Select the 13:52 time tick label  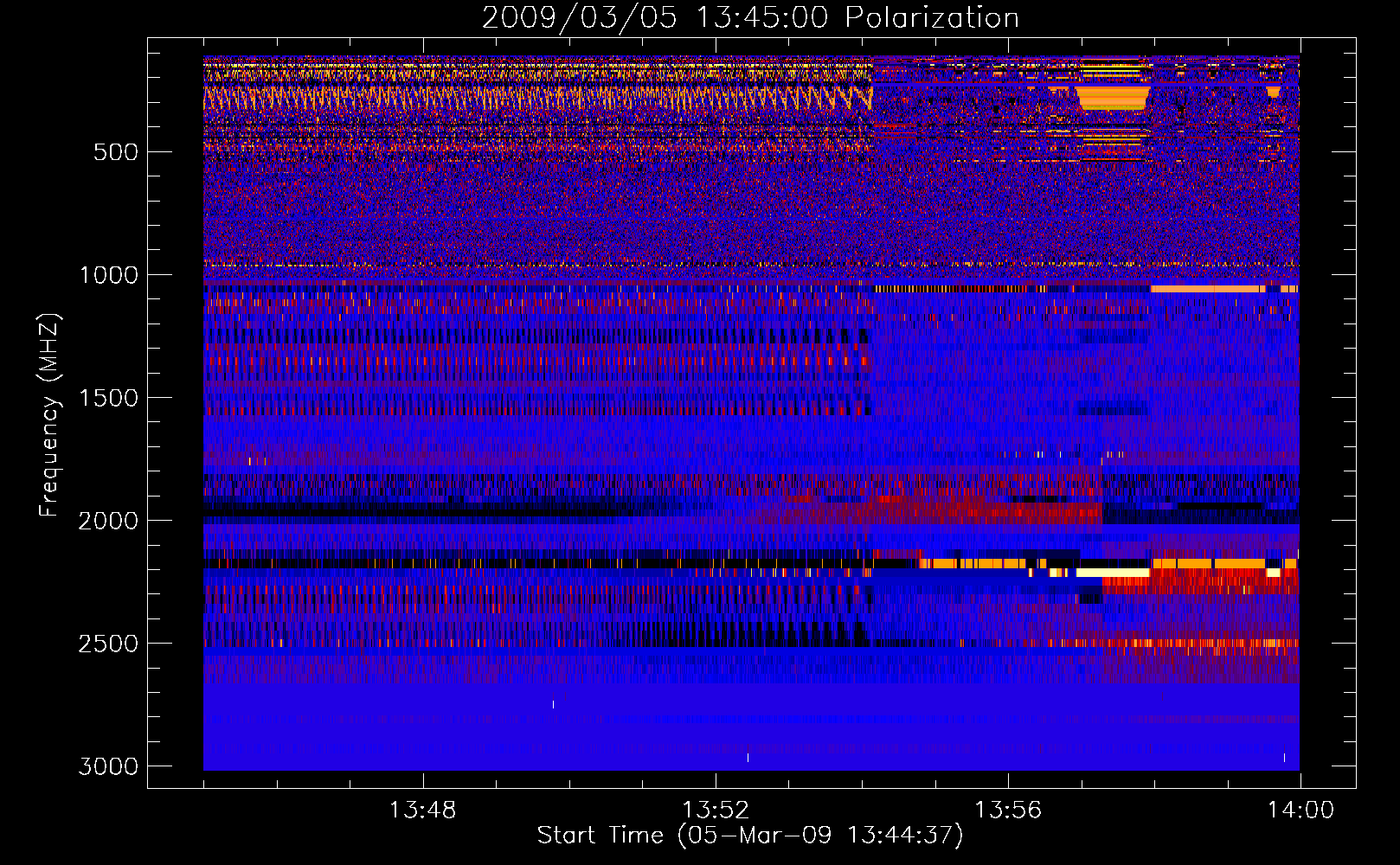(x=715, y=811)
